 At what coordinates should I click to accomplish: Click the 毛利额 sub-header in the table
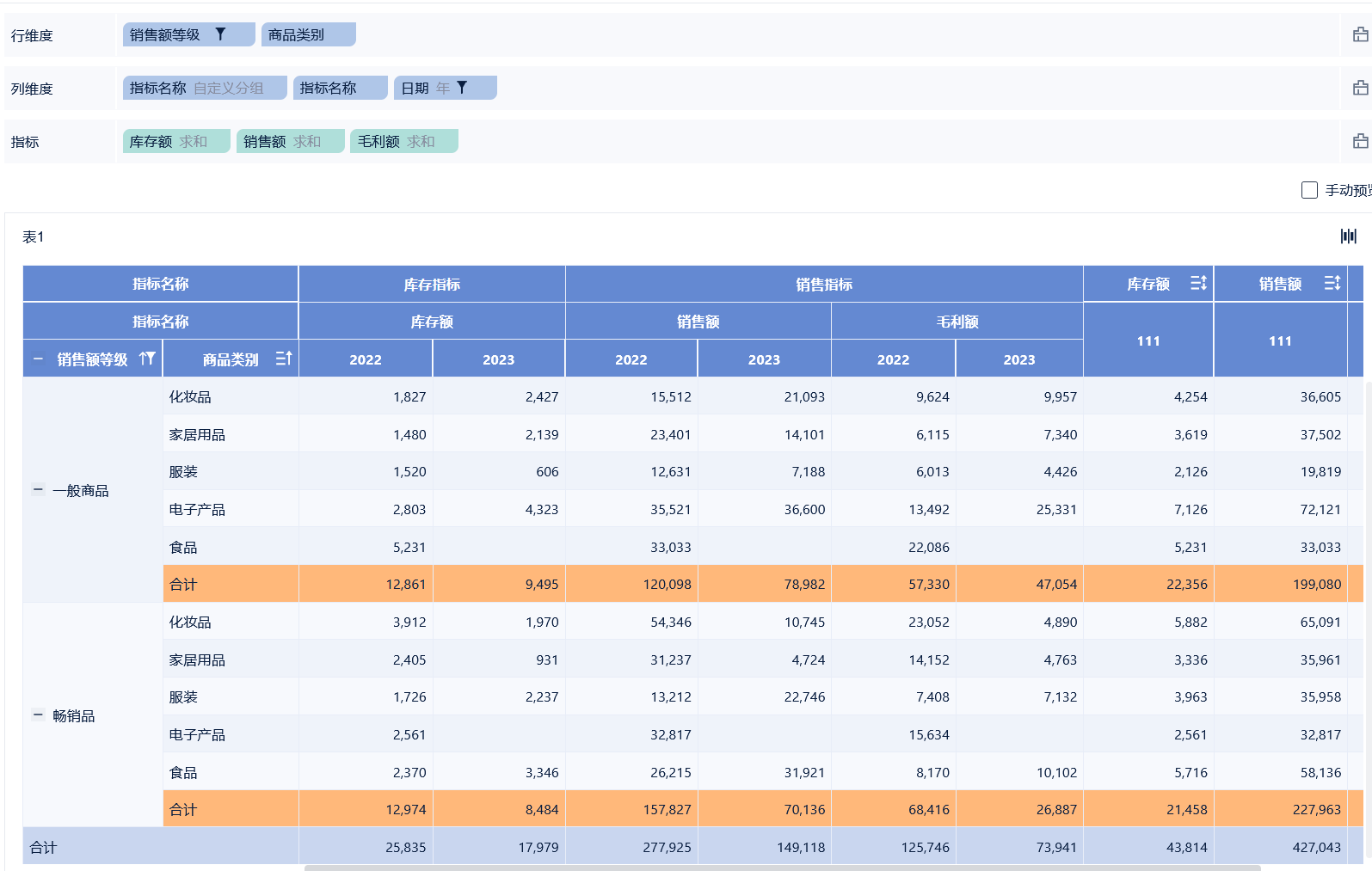(957, 322)
